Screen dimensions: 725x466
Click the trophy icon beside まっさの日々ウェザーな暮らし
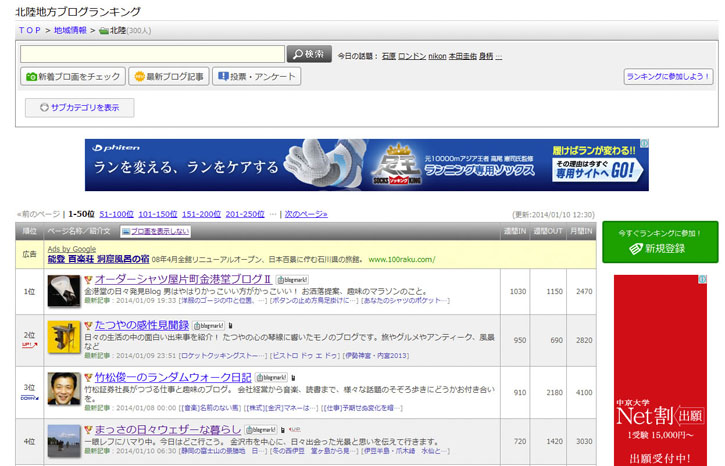pos(88,430)
